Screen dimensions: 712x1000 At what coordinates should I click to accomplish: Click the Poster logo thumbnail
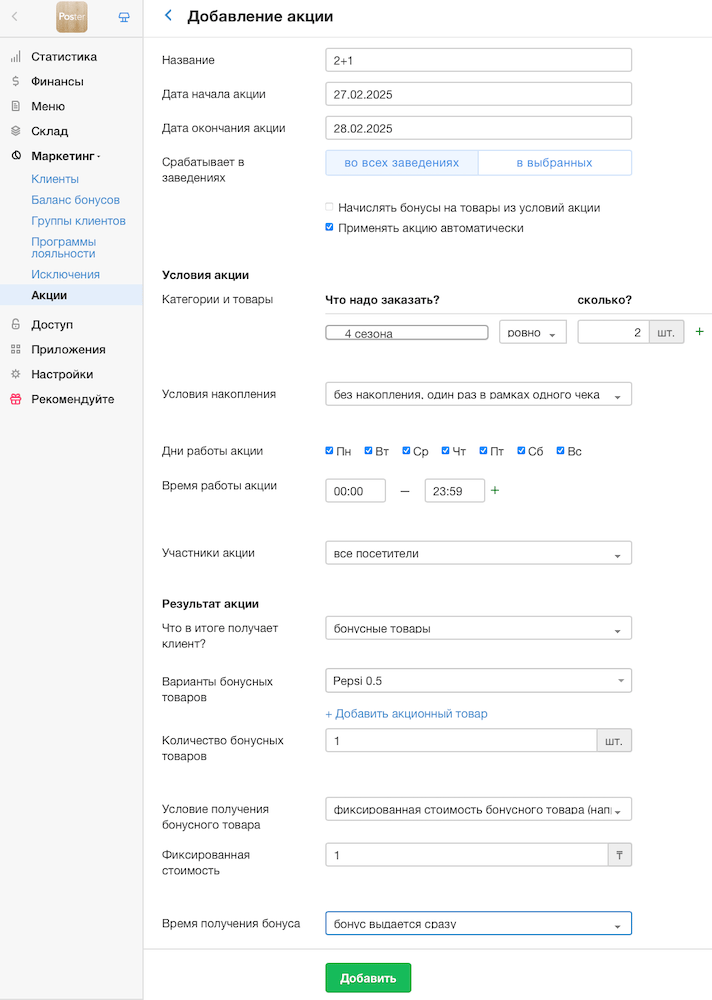[72, 17]
